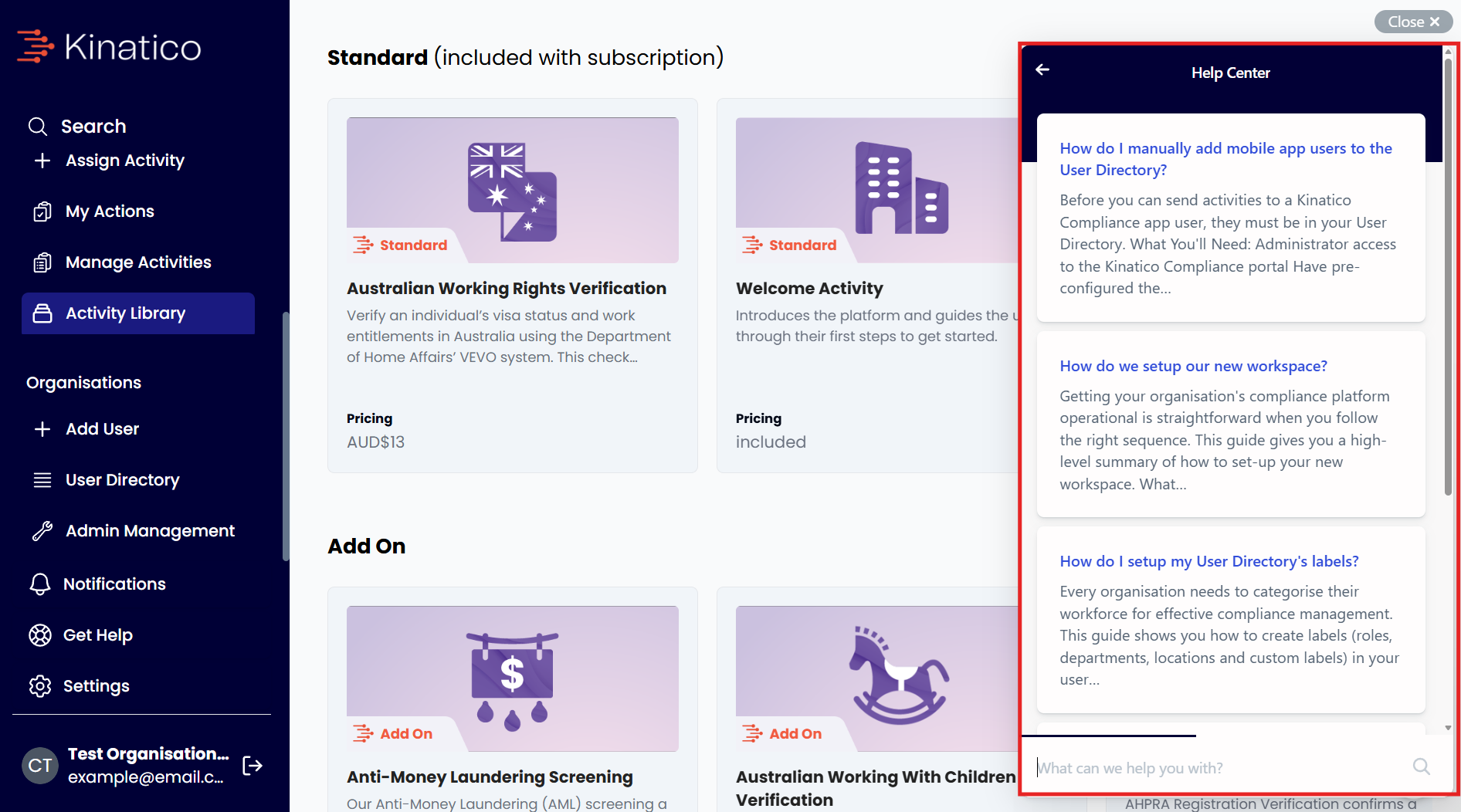Click the Australian Working Rights Verification title
Screen dimensions: 1461x812
point(507,289)
